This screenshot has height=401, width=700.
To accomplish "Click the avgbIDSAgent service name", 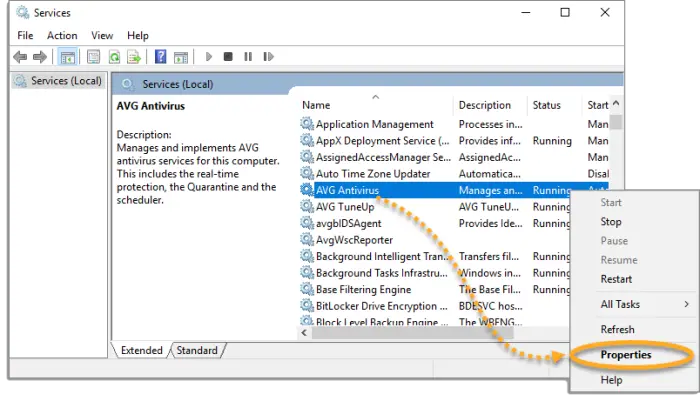I will [x=348, y=223].
